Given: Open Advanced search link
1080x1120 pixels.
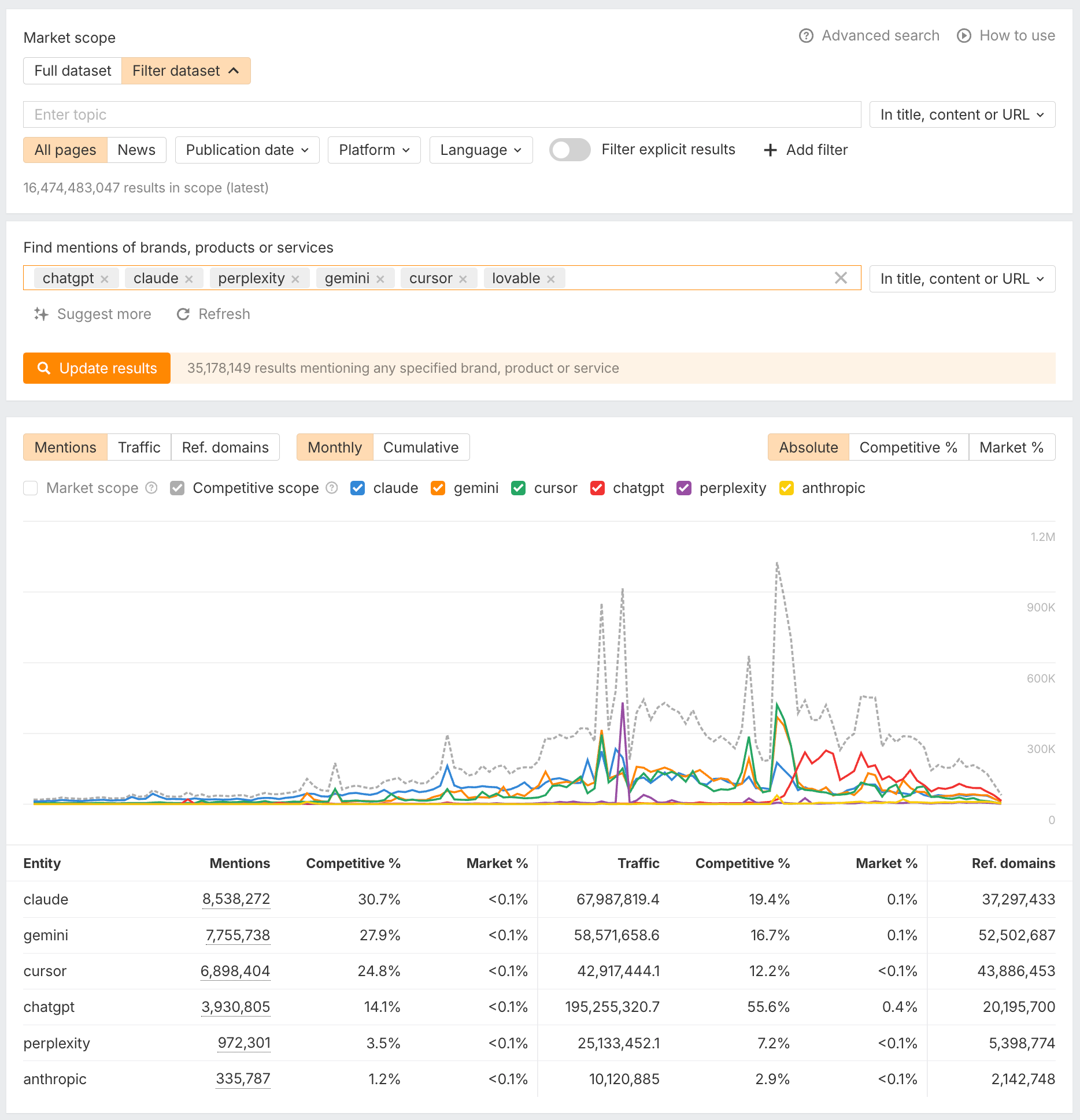Looking at the screenshot, I should tap(869, 36).
